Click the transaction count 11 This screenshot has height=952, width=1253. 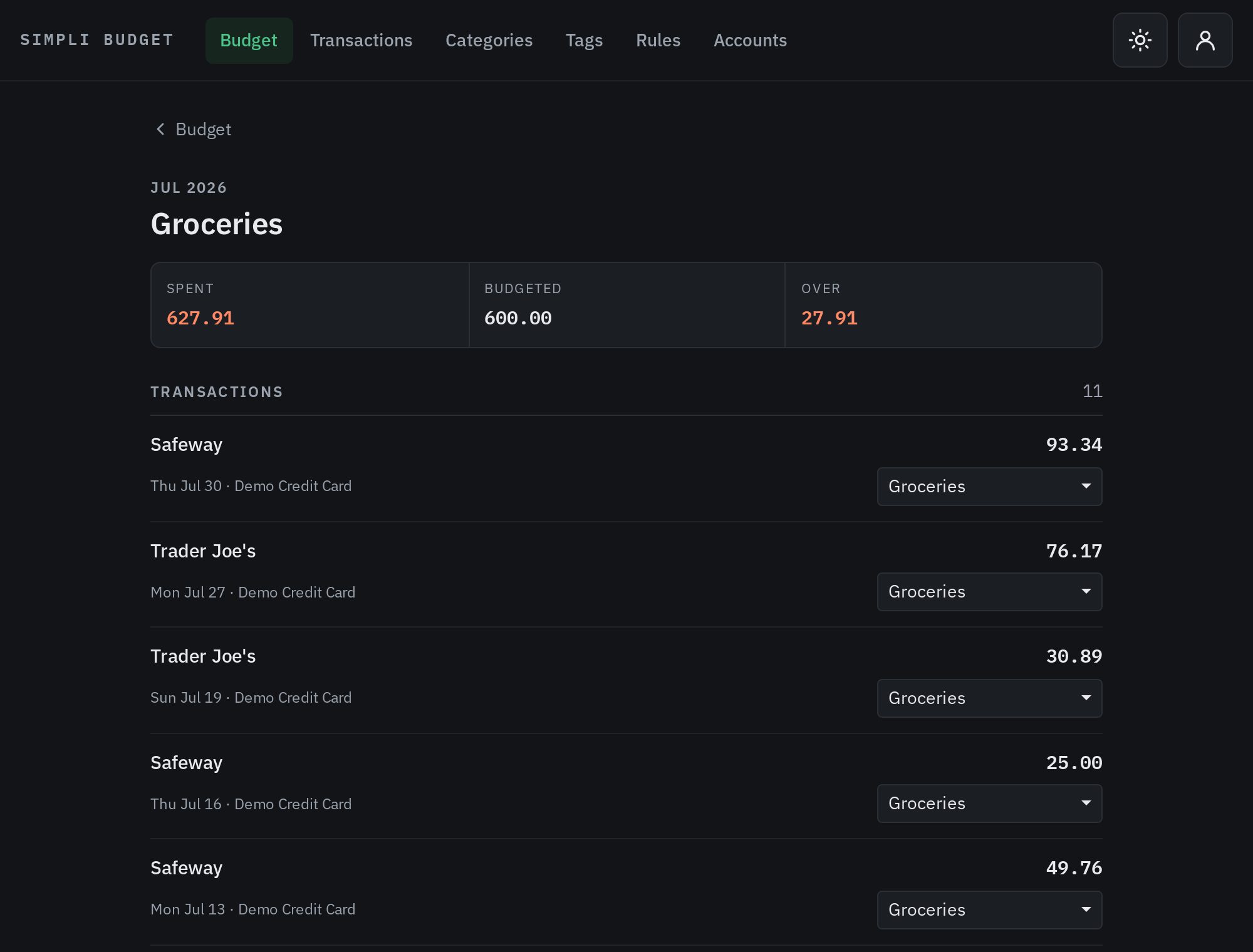click(x=1092, y=391)
